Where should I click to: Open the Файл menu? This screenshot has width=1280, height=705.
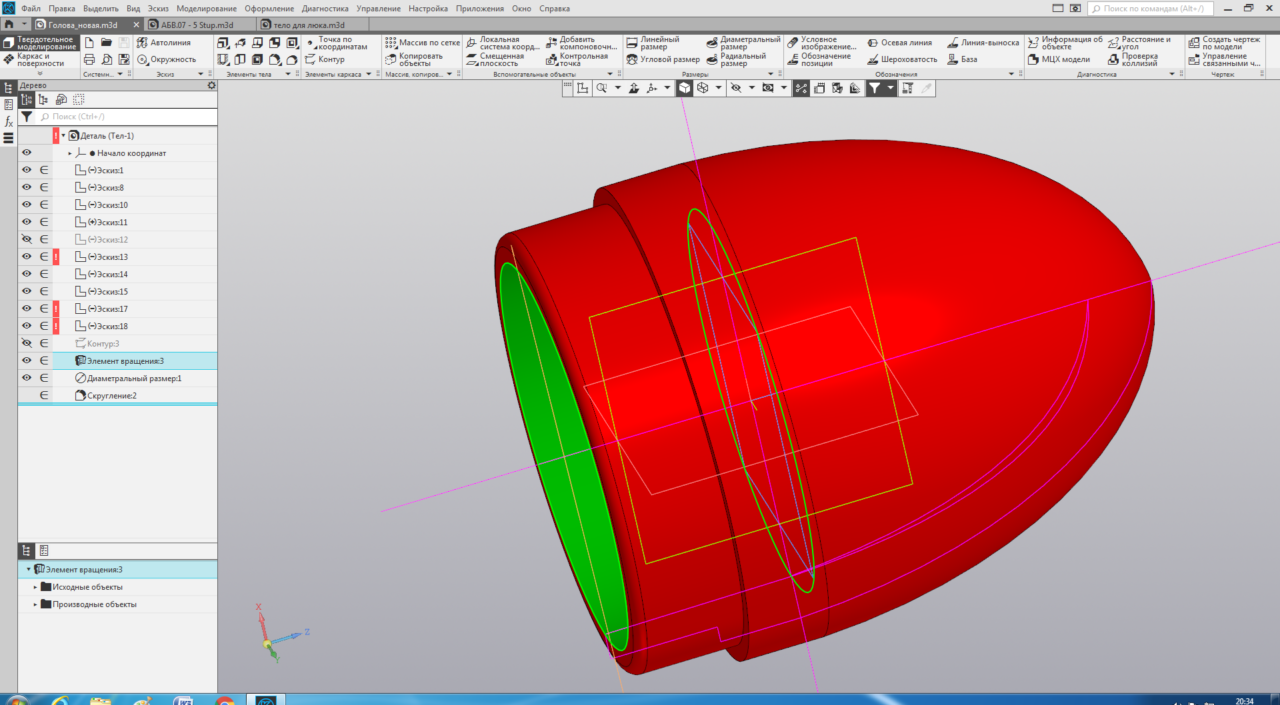tap(30, 8)
